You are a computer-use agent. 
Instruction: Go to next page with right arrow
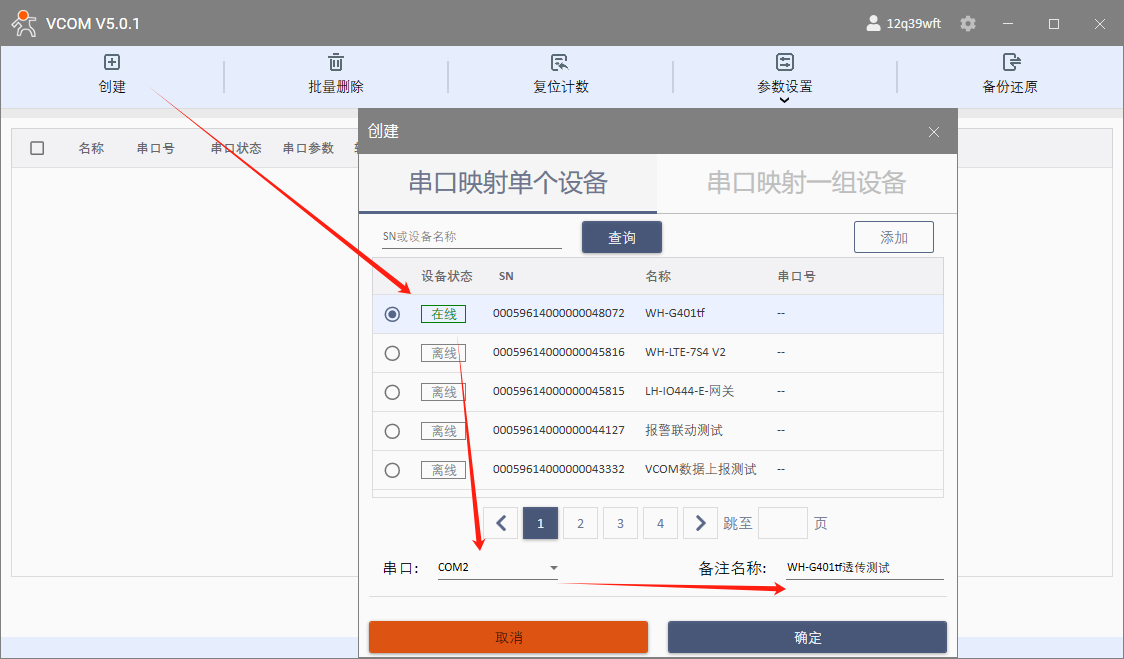[x=700, y=523]
